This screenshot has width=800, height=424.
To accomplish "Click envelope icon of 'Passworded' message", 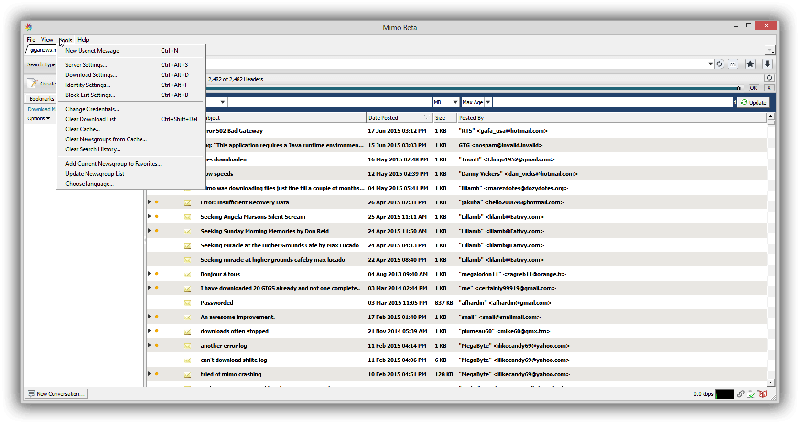I will (187, 303).
